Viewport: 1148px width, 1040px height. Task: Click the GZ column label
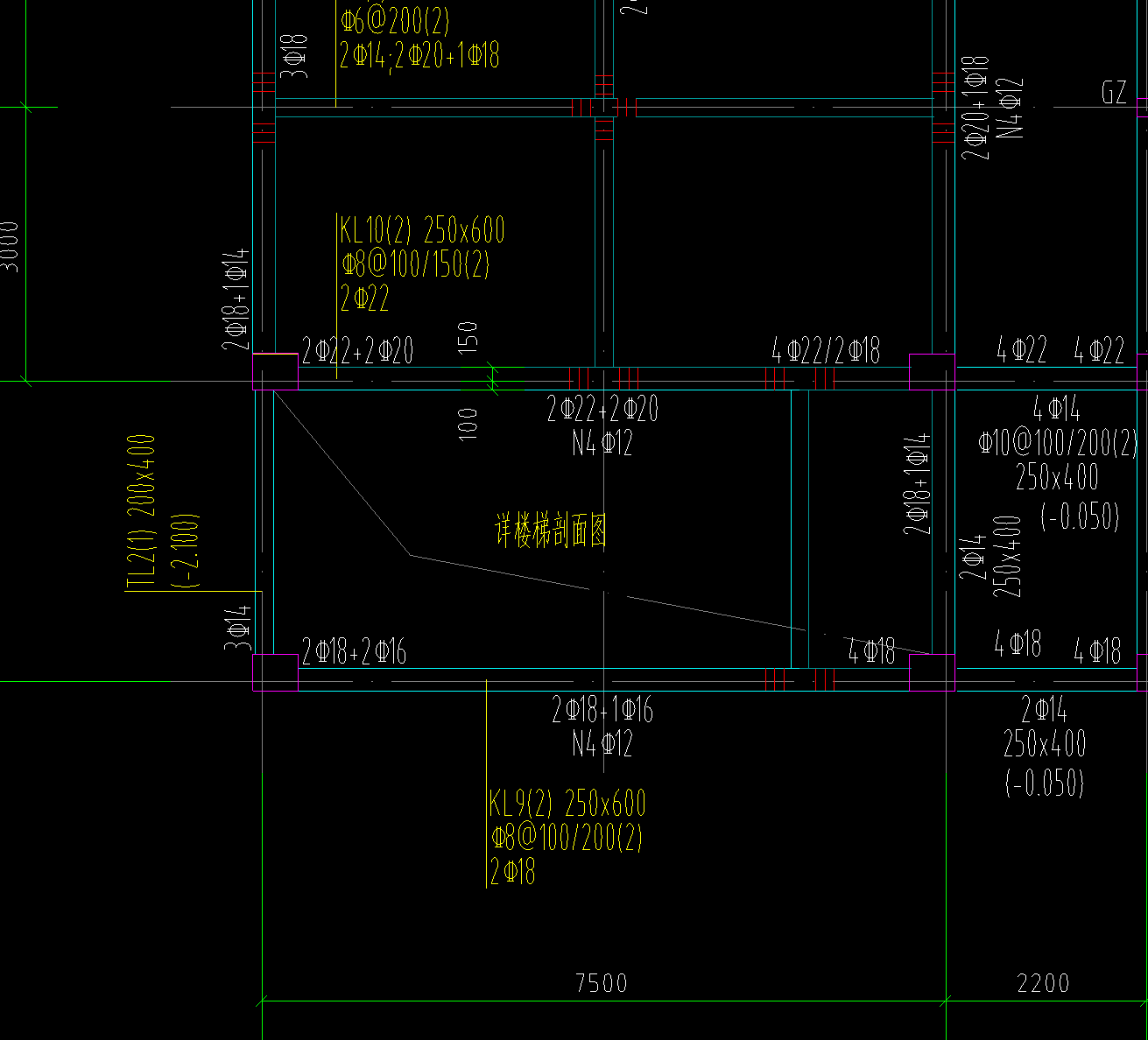[x=1114, y=93]
